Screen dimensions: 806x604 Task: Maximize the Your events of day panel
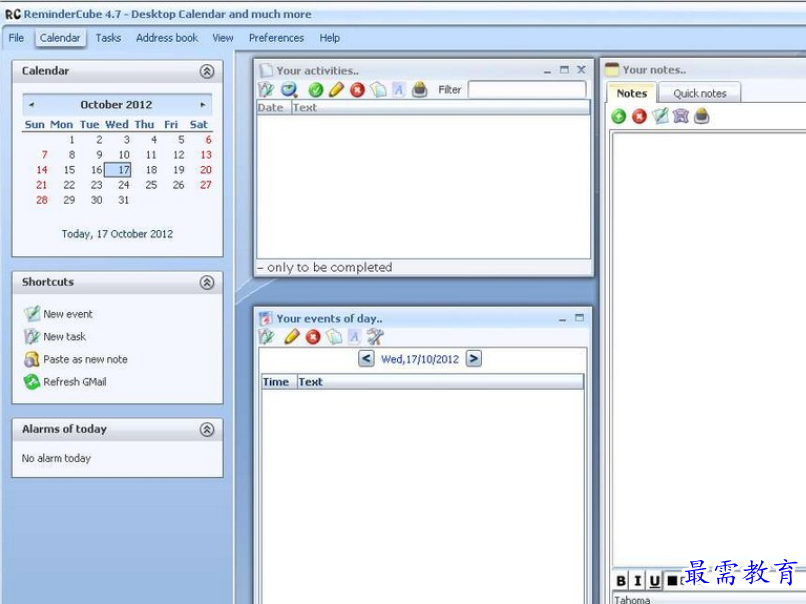click(579, 318)
